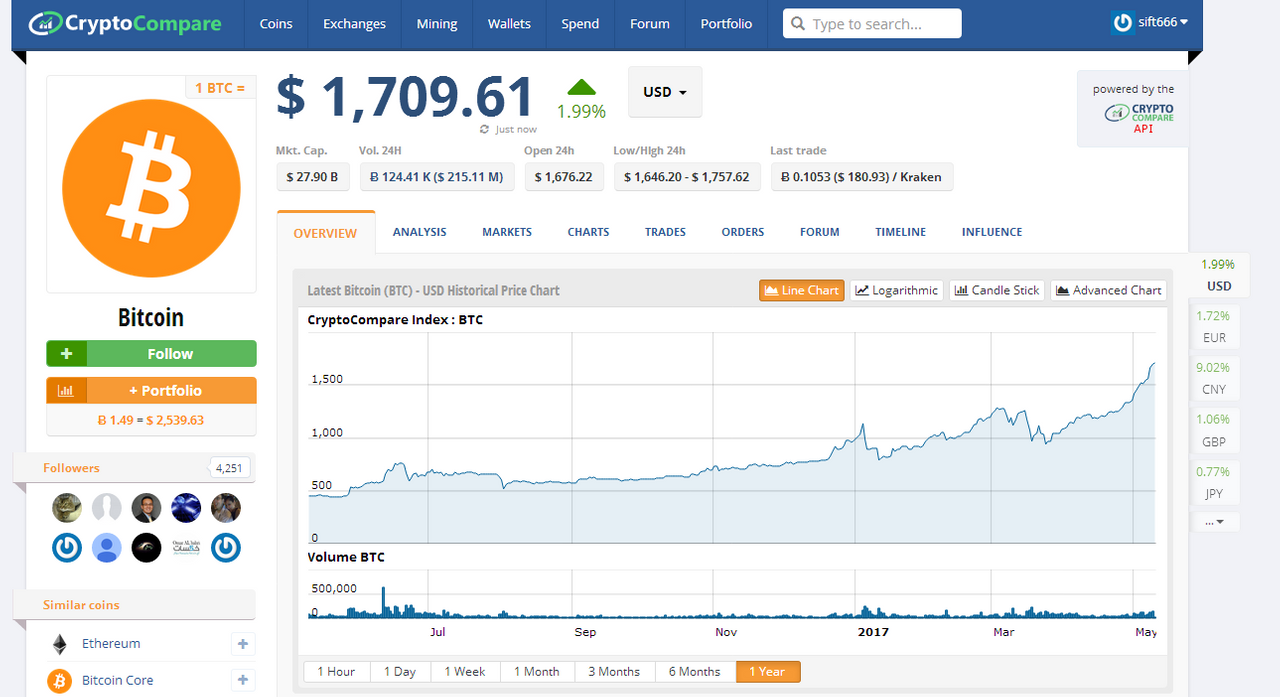Click the portfolio value $ 2,539.63
The height and width of the screenshot is (697, 1280).
click(x=175, y=420)
